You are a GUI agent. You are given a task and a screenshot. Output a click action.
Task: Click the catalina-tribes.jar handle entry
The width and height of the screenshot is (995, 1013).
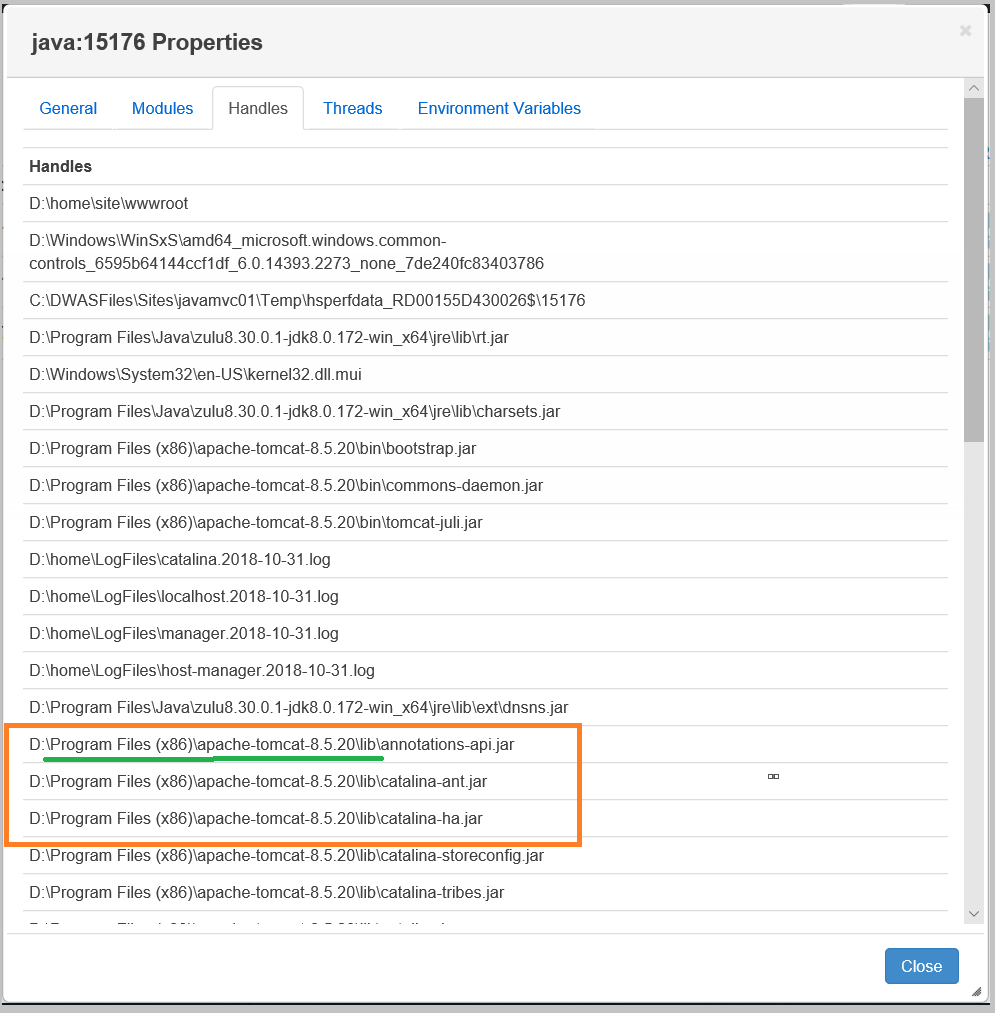[267, 892]
